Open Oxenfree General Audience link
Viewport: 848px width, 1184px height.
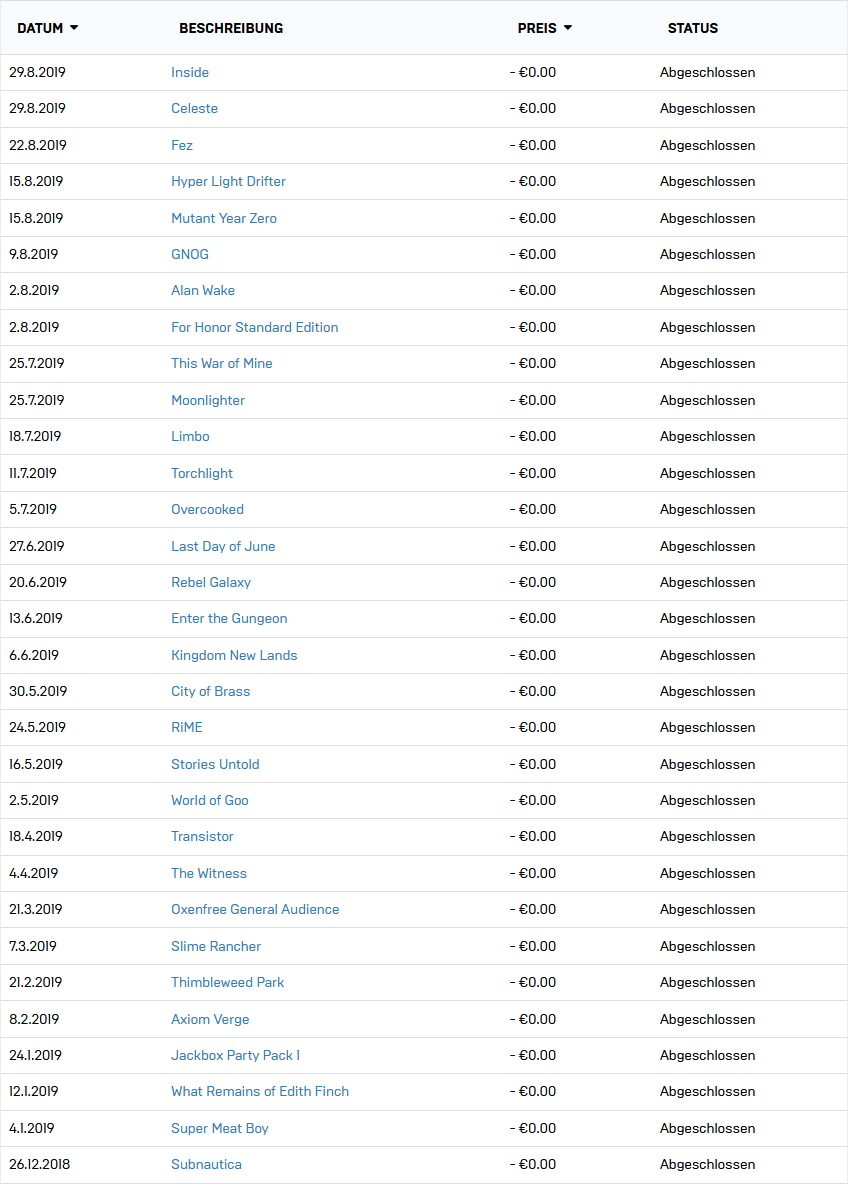[254, 909]
